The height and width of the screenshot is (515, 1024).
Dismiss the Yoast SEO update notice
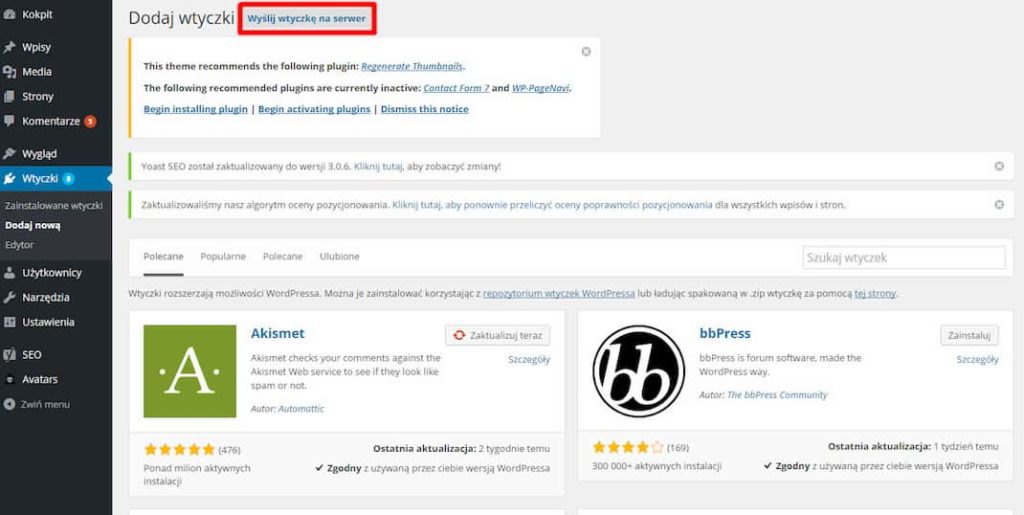pos(998,166)
